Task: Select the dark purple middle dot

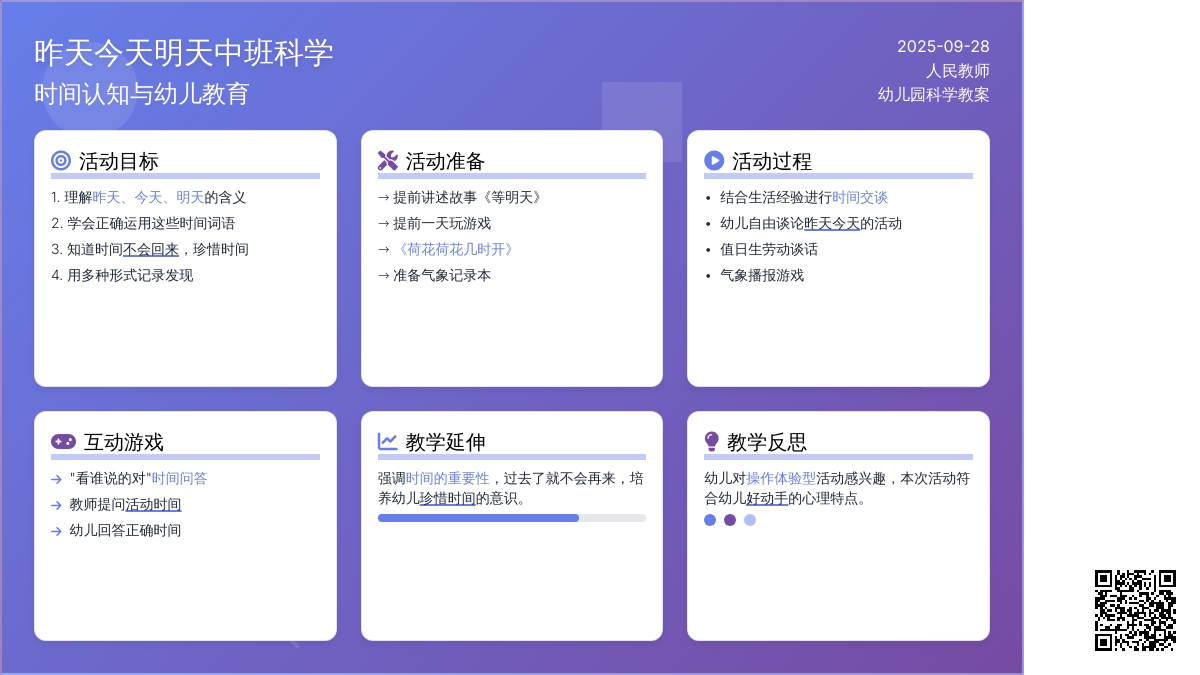Action: (x=729, y=520)
